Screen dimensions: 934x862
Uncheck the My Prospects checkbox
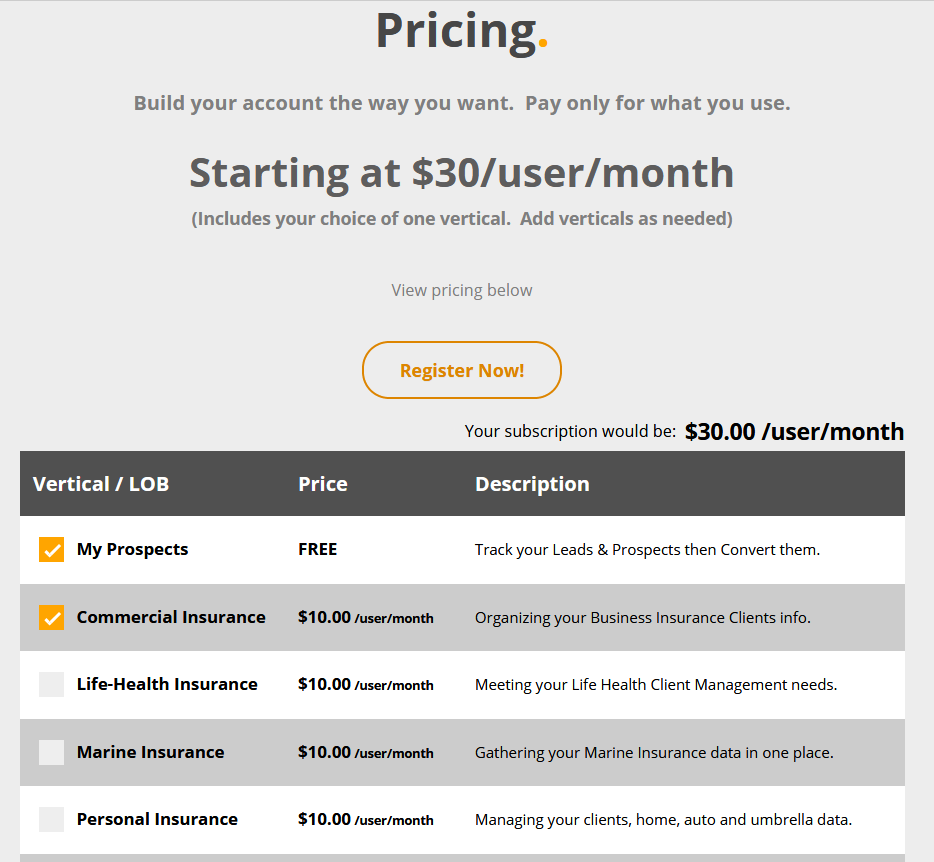pyautogui.click(x=52, y=550)
